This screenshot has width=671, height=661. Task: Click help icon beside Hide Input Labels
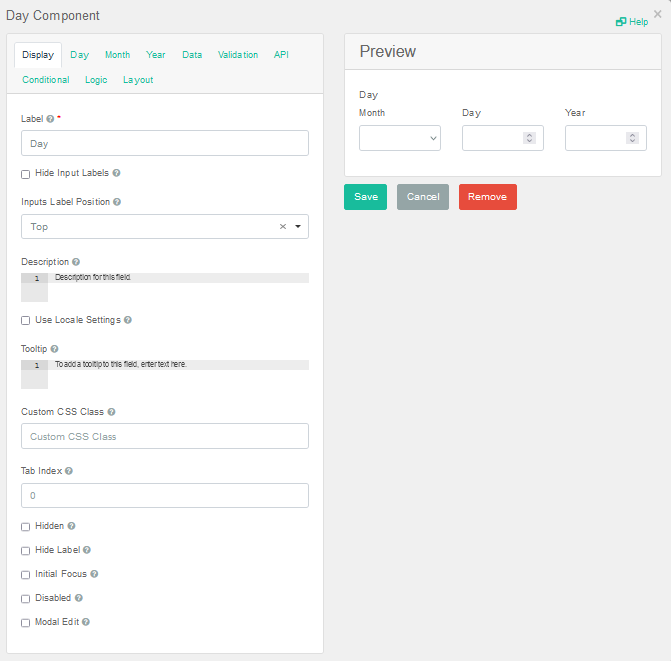click(x=117, y=173)
